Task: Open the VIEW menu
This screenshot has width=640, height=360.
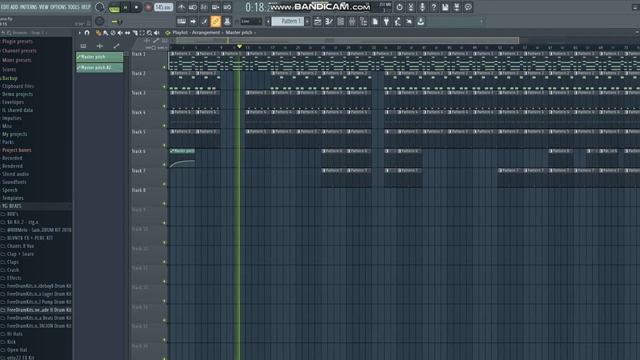Action: coord(43,7)
